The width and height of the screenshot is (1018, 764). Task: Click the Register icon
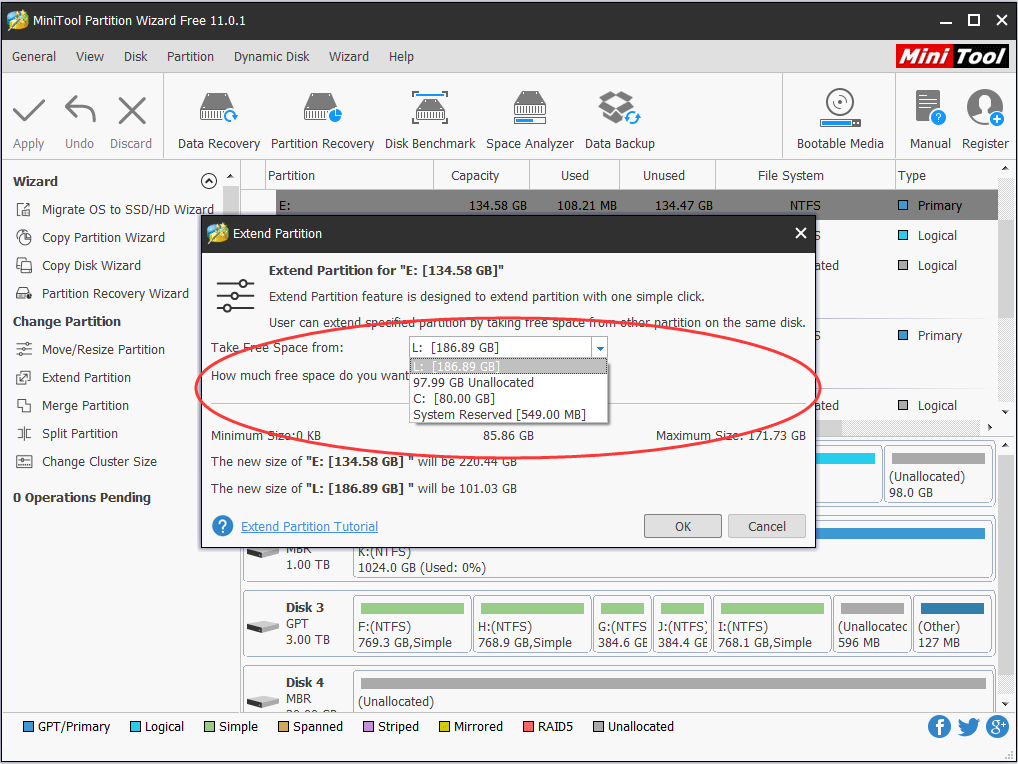pyautogui.click(x=985, y=108)
